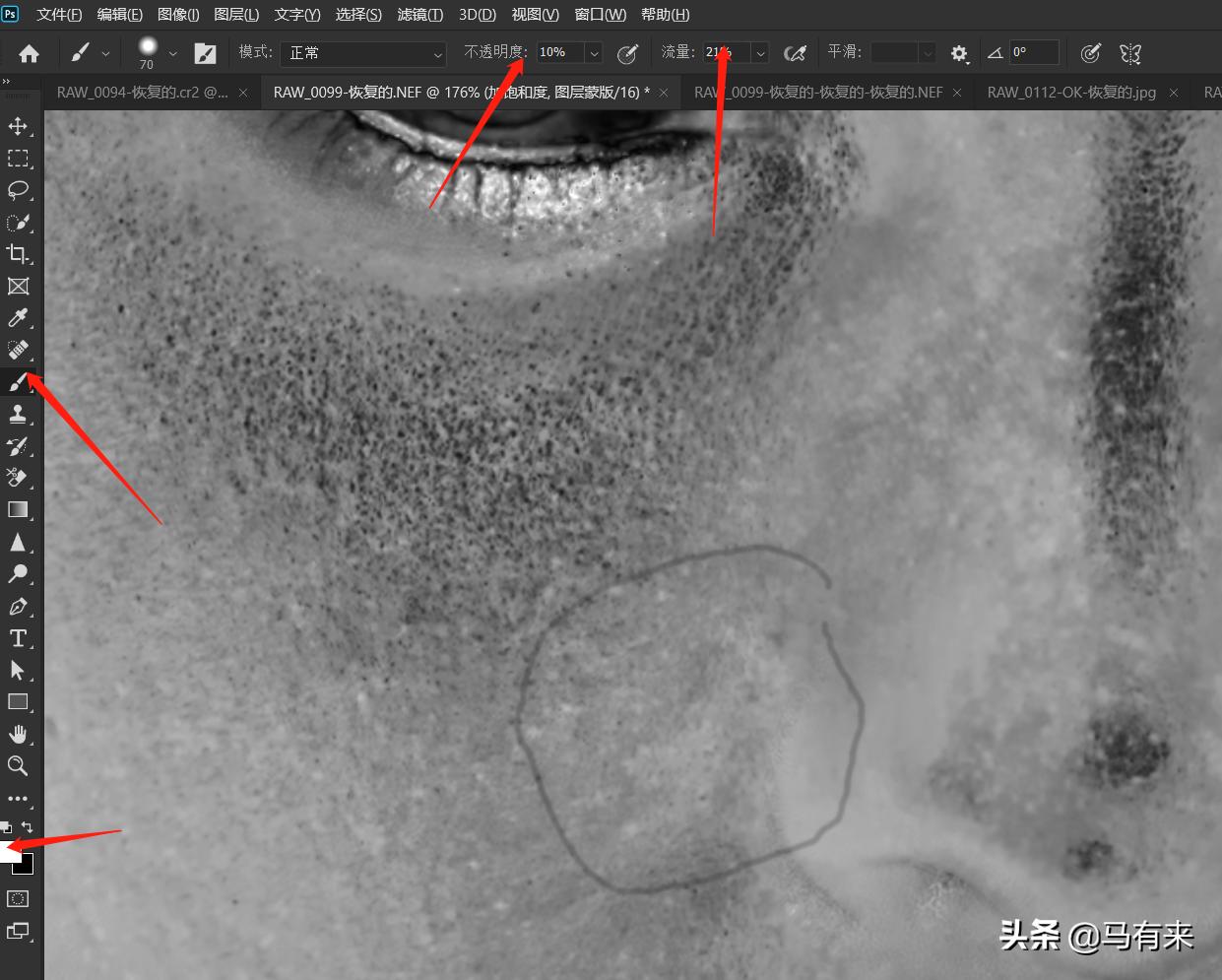Viewport: 1222px width, 980px height.
Task: Select the Rectangle shape tool
Action: (18, 702)
